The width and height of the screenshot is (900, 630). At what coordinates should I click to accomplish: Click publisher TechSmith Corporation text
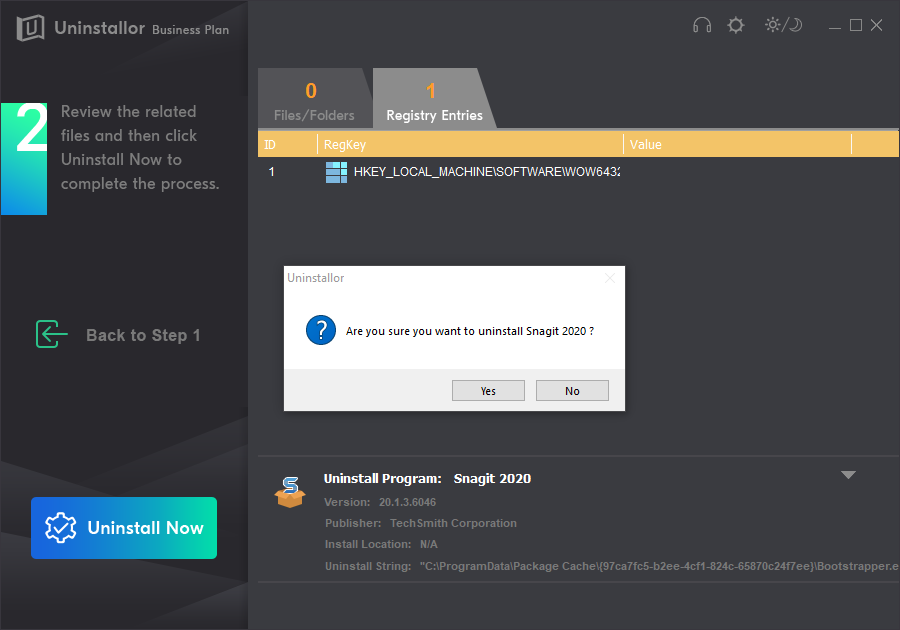453,523
